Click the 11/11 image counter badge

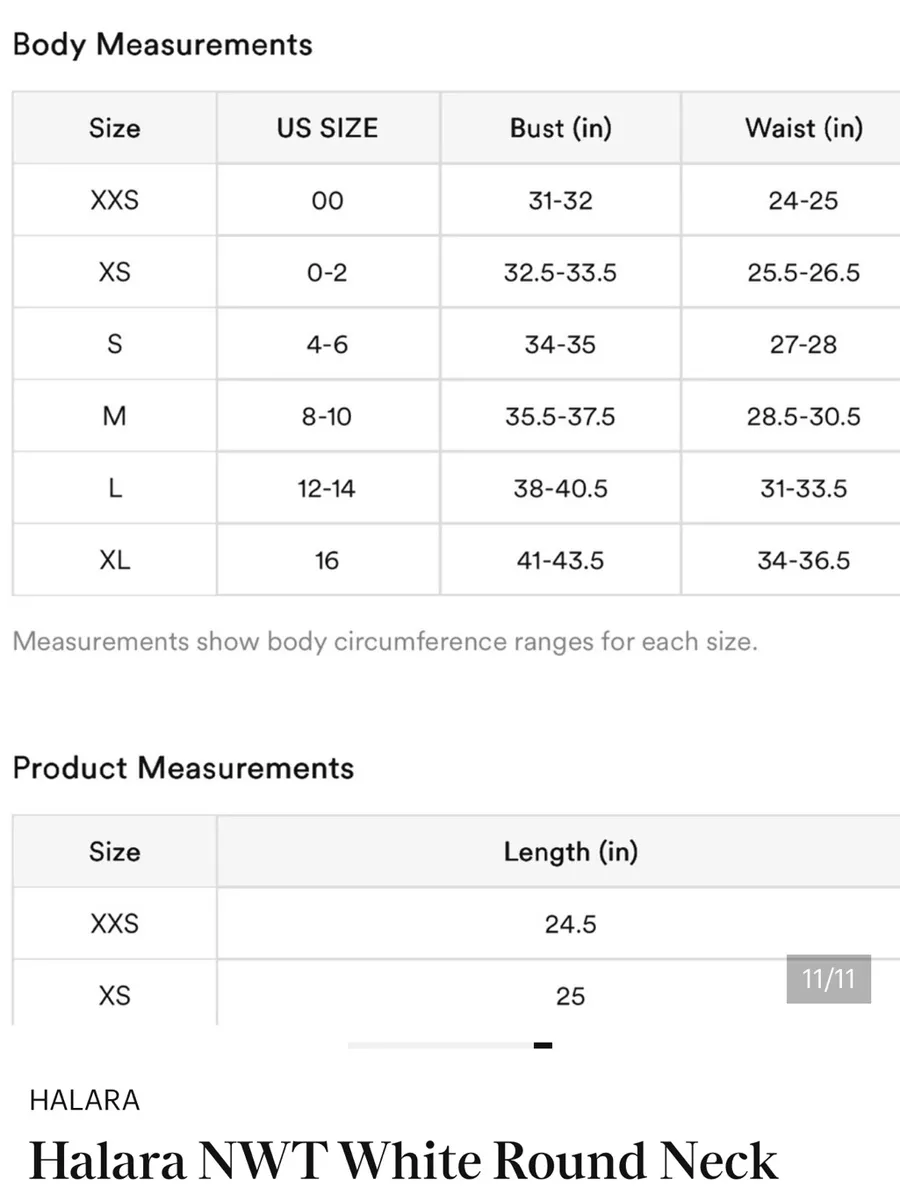tap(828, 978)
